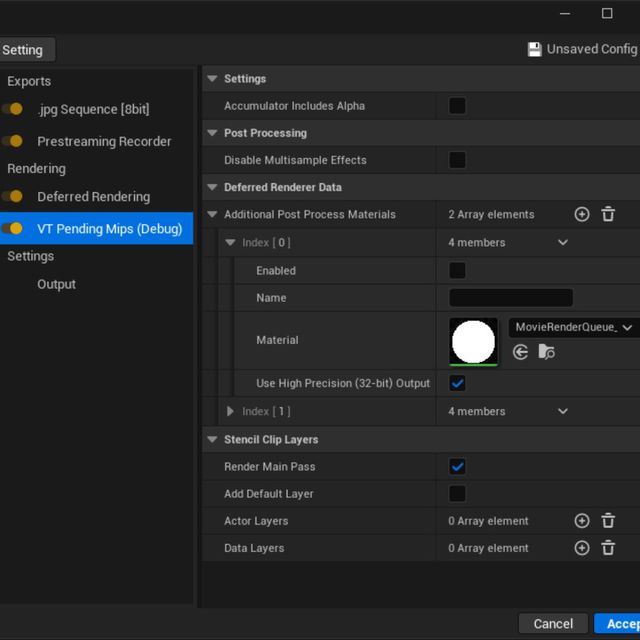Expand Index [ 1 ] array entry
Screen dimensions: 640x640
click(x=230, y=411)
